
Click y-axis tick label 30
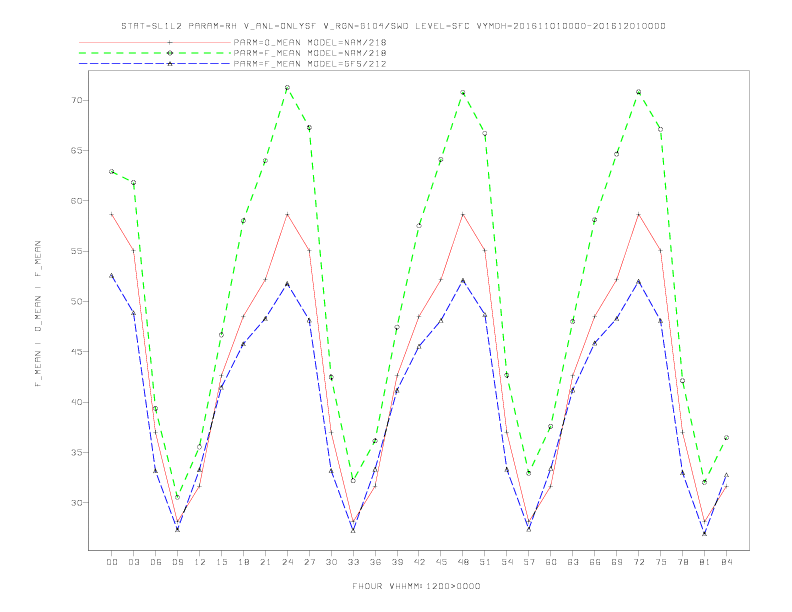(76, 503)
